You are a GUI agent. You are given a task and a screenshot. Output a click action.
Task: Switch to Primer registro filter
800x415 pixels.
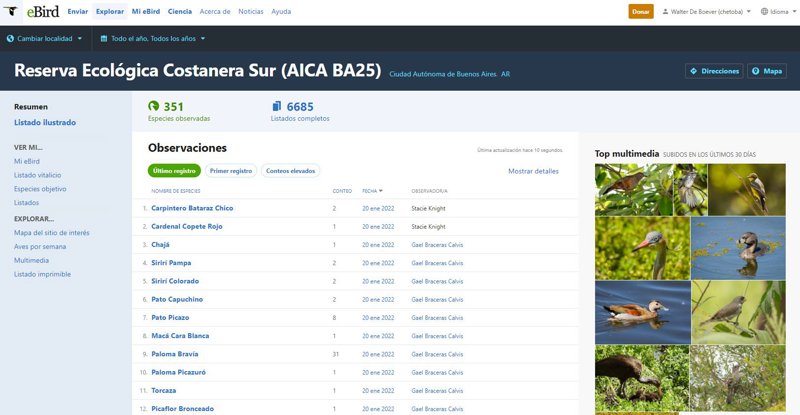click(231, 171)
